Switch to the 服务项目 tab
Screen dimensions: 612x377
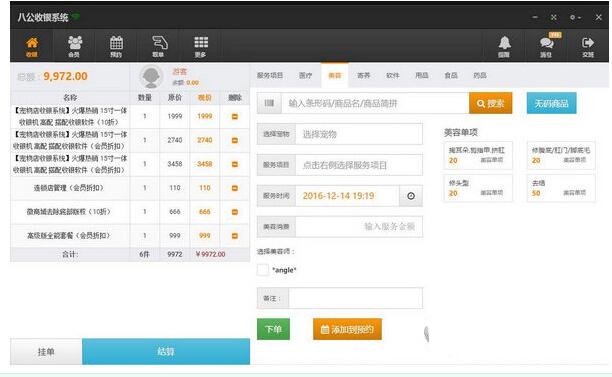270,75
